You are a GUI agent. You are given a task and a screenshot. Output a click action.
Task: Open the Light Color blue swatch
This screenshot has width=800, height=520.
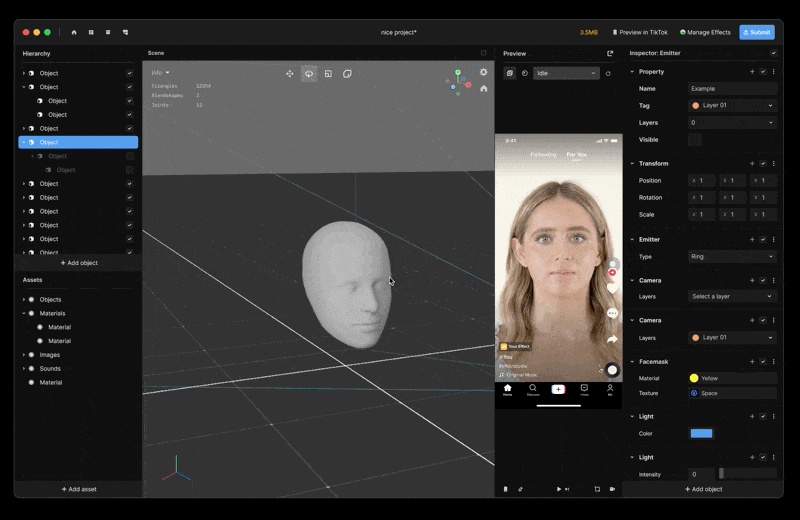click(701, 433)
